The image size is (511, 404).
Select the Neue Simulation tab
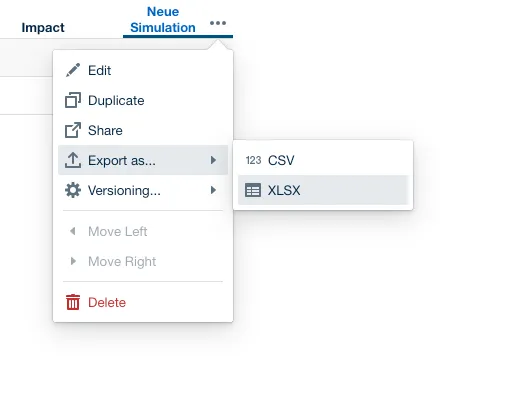pyautogui.click(x=163, y=20)
